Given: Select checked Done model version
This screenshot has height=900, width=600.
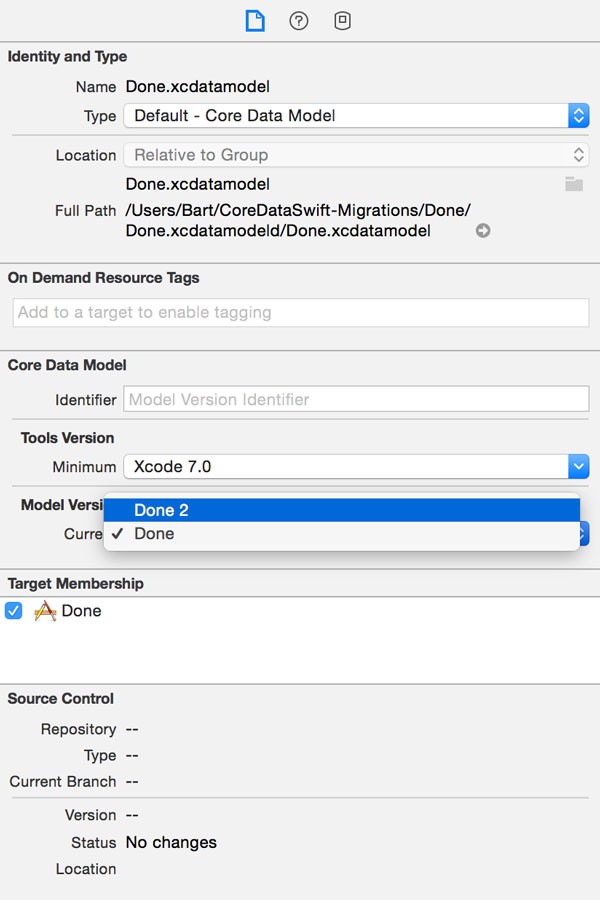Looking at the screenshot, I should point(342,534).
